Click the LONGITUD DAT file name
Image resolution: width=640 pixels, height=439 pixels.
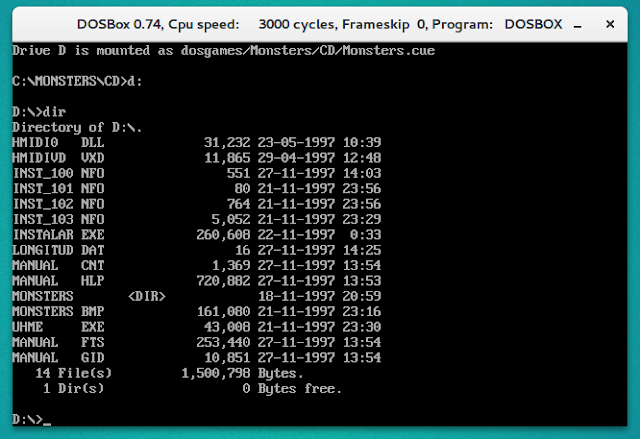tap(58, 250)
